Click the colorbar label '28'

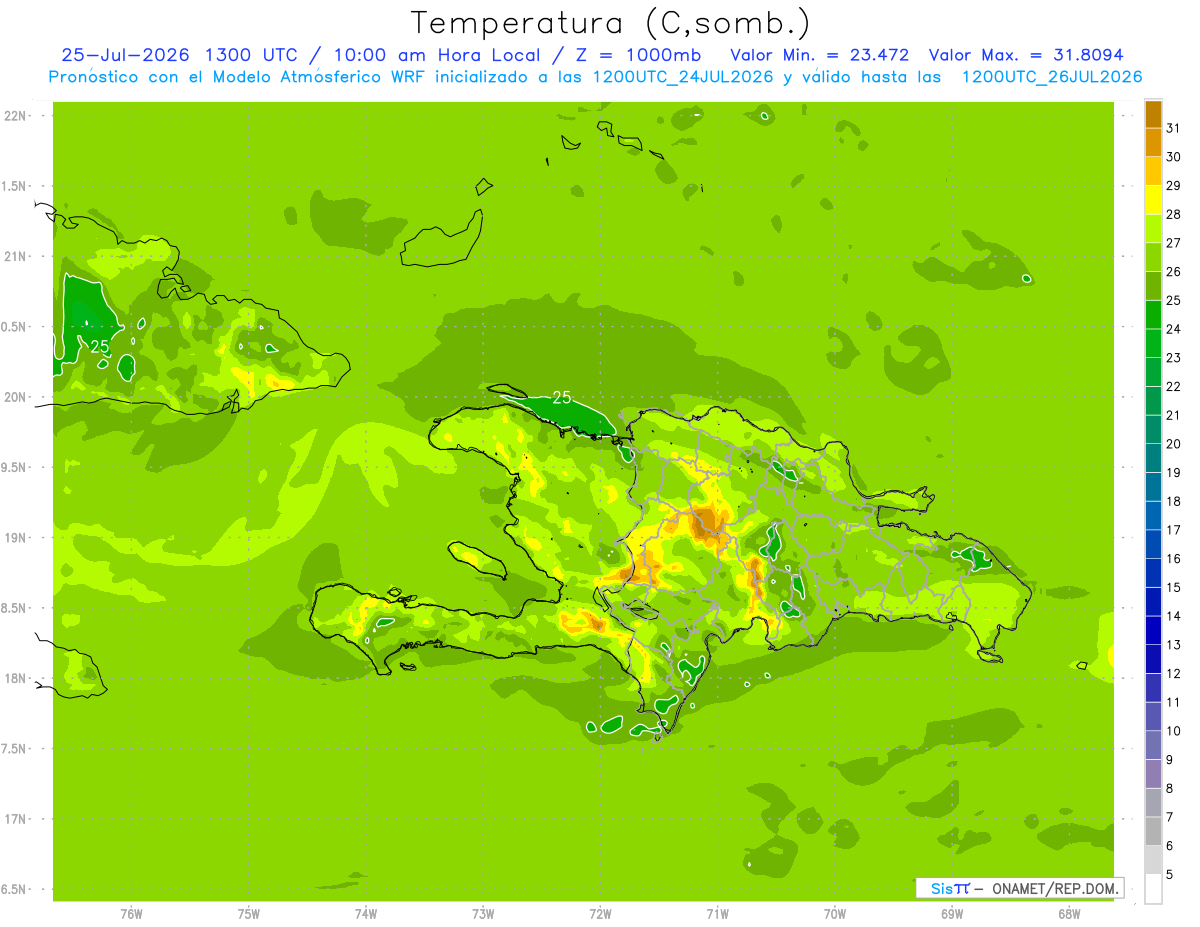pos(1174,214)
